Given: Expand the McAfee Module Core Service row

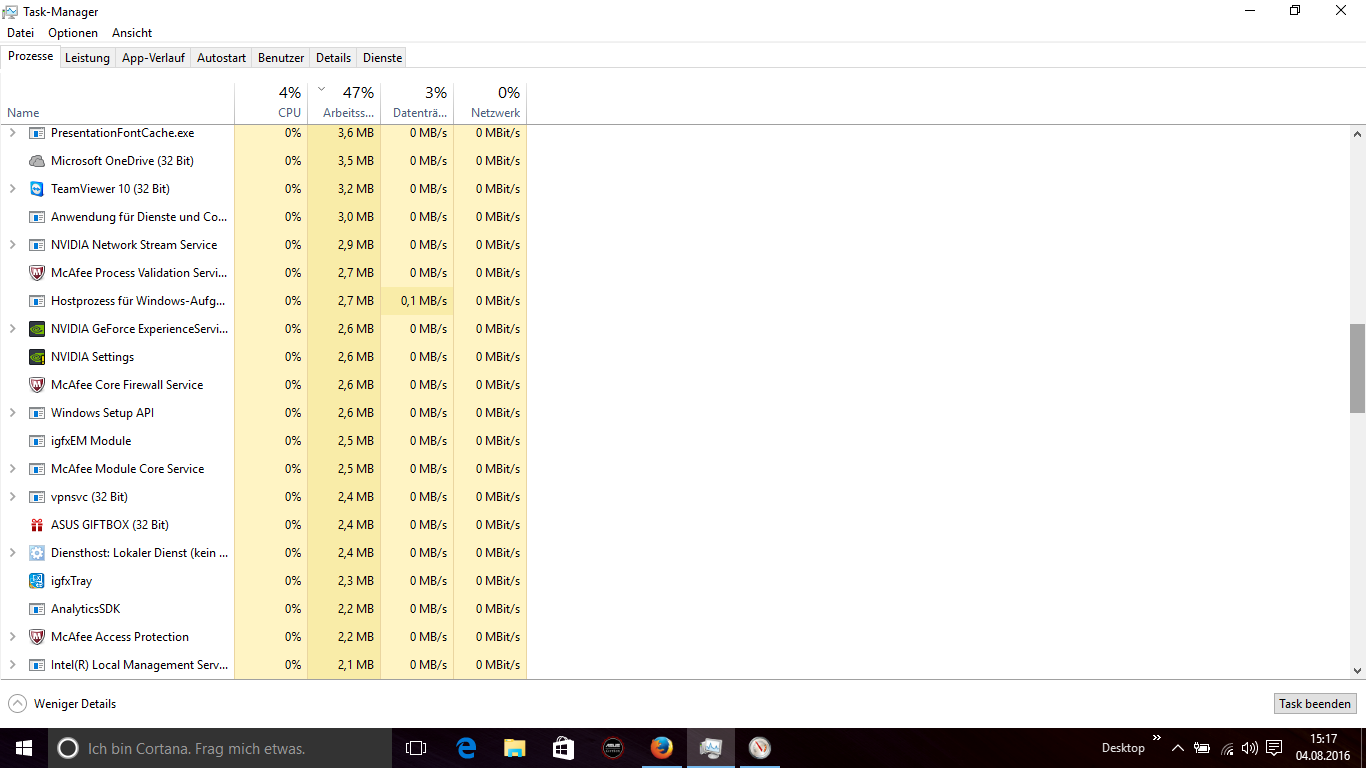Looking at the screenshot, I should click(13, 469).
